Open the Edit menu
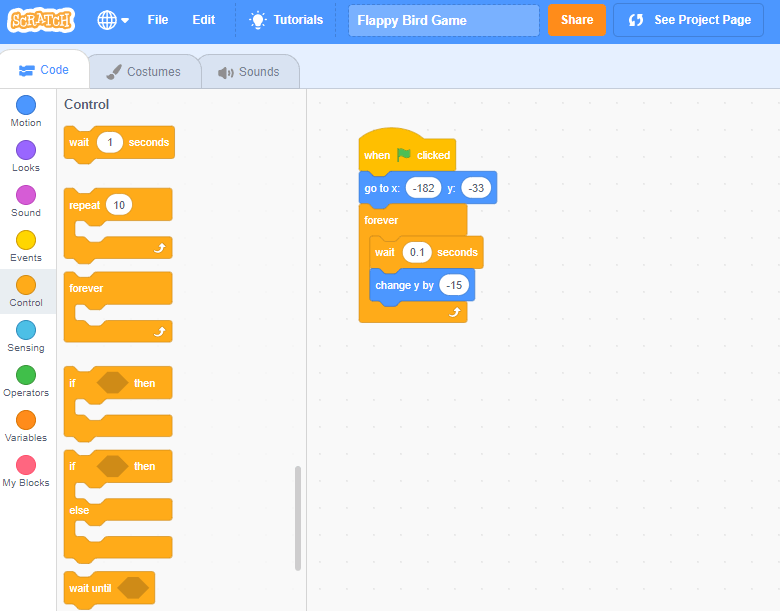 point(203,20)
